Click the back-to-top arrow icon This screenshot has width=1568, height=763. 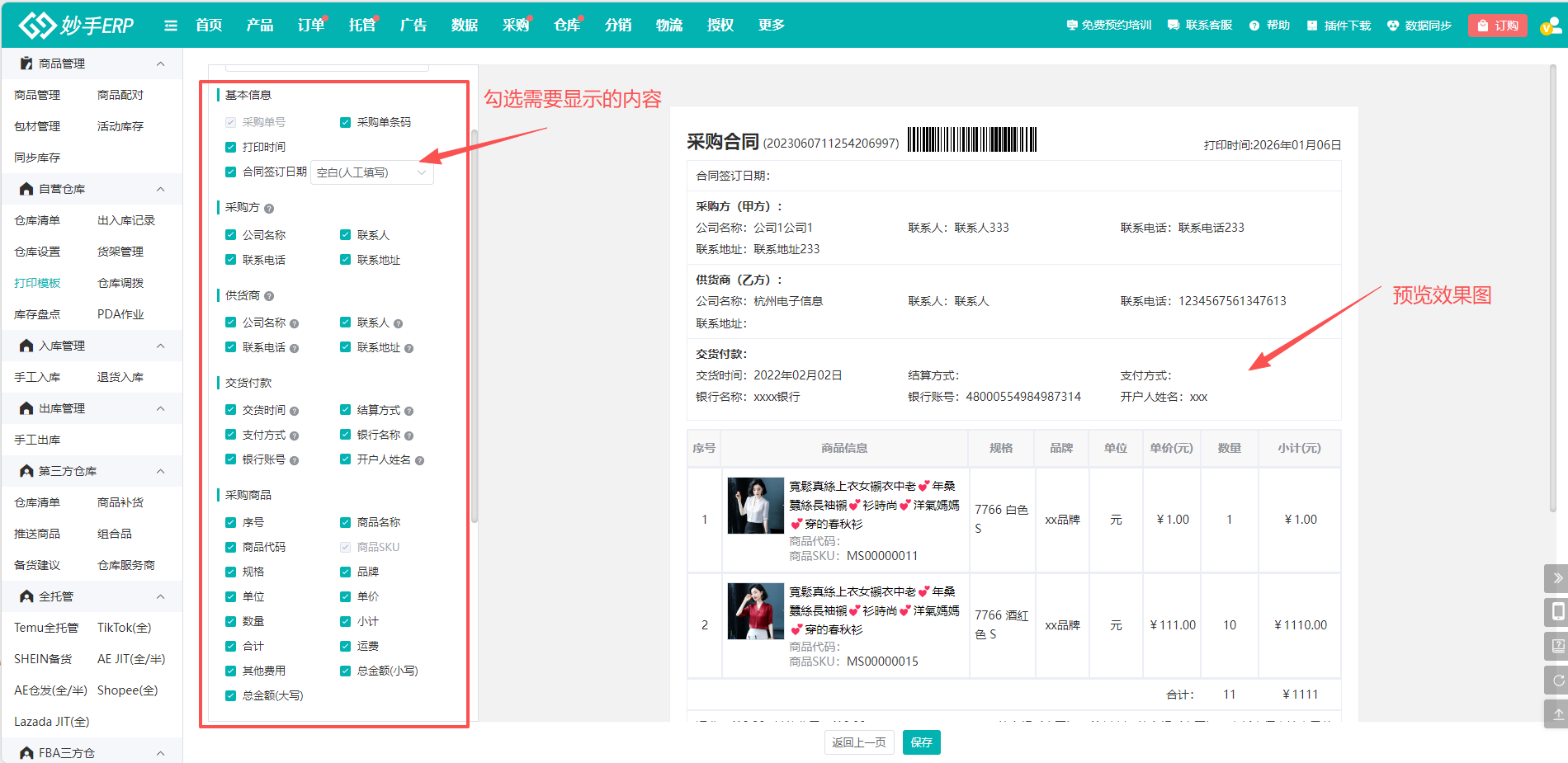[1556, 714]
